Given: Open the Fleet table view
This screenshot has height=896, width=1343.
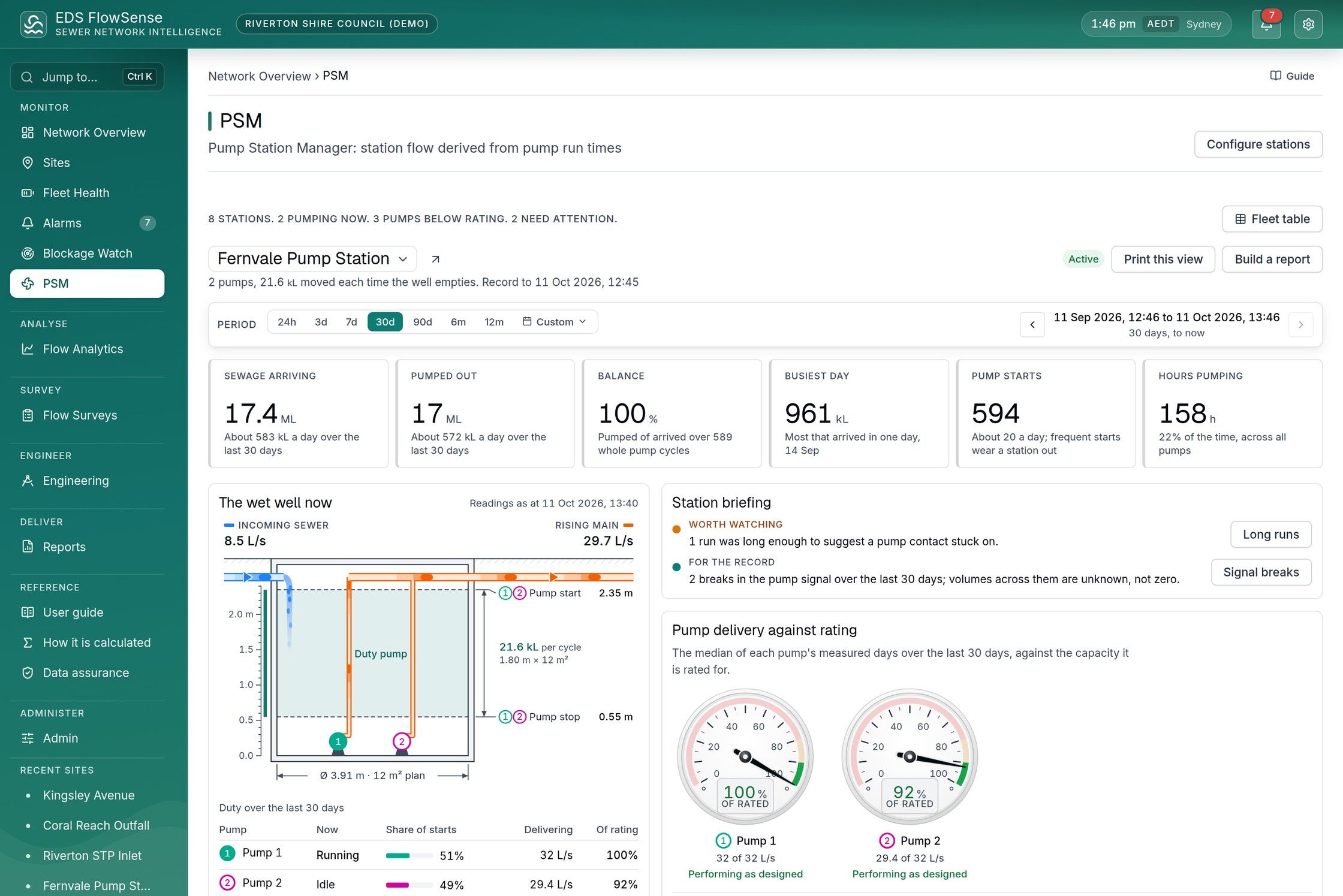Looking at the screenshot, I should (x=1272, y=219).
